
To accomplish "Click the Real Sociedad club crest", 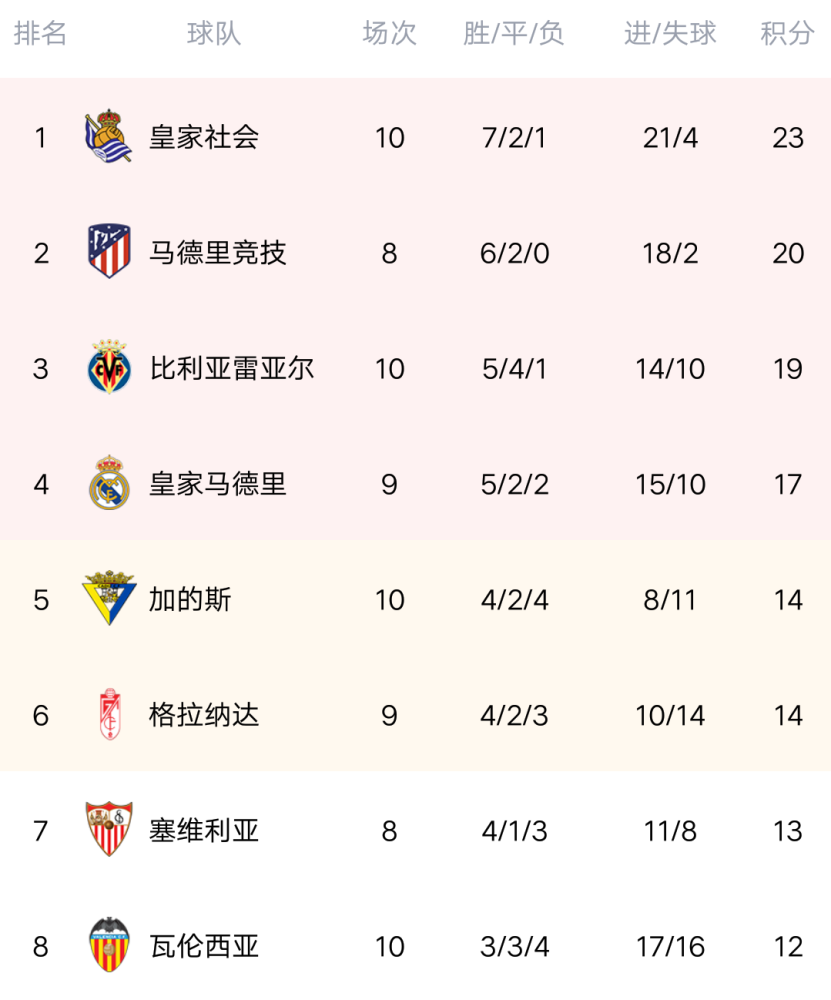I will click(x=108, y=136).
